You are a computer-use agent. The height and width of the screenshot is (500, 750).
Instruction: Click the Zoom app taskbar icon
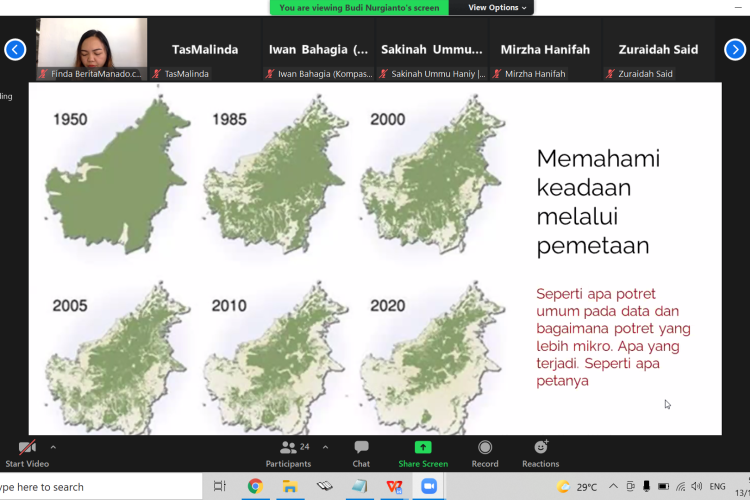point(429,487)
